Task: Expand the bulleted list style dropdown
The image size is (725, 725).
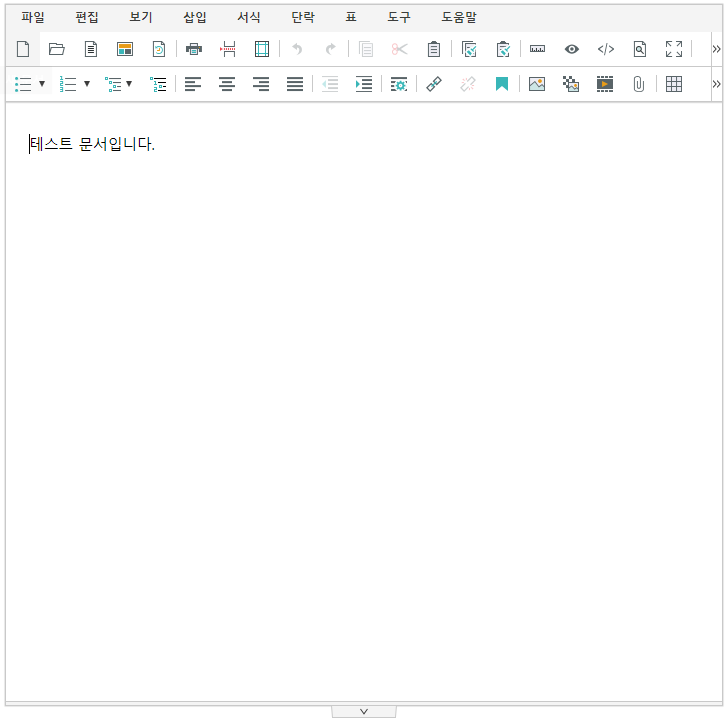Action: point(42,85)
